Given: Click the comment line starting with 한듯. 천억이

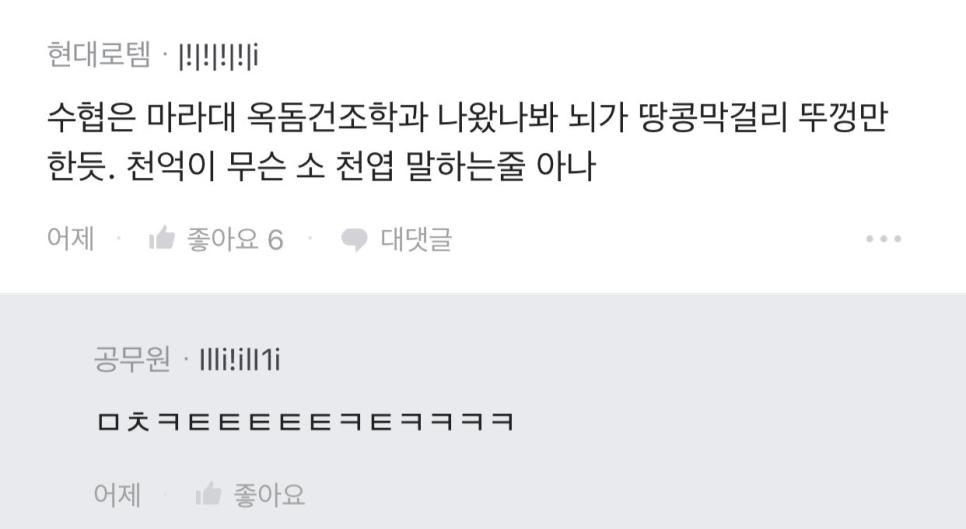Looking at the screenshot, I should pyautogui.click(x=322, y=166).
